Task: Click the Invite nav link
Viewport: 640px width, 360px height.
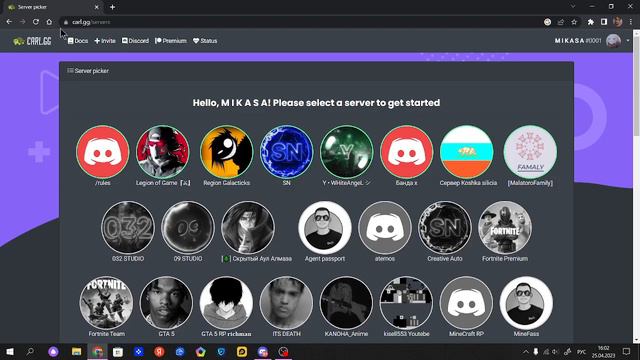Action: (x=105, y=41)
